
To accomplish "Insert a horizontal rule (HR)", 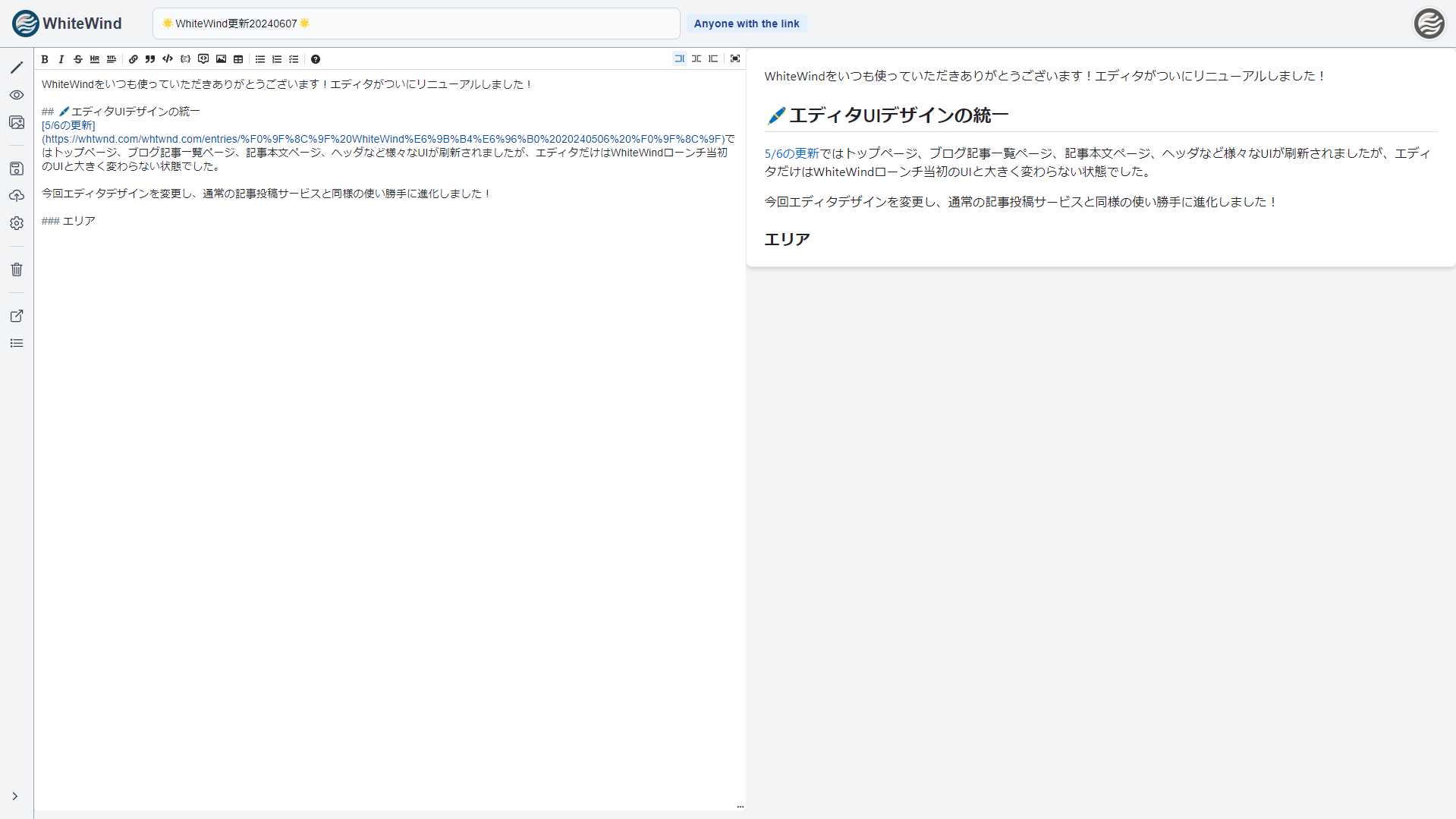I will [x=95, y=59].
